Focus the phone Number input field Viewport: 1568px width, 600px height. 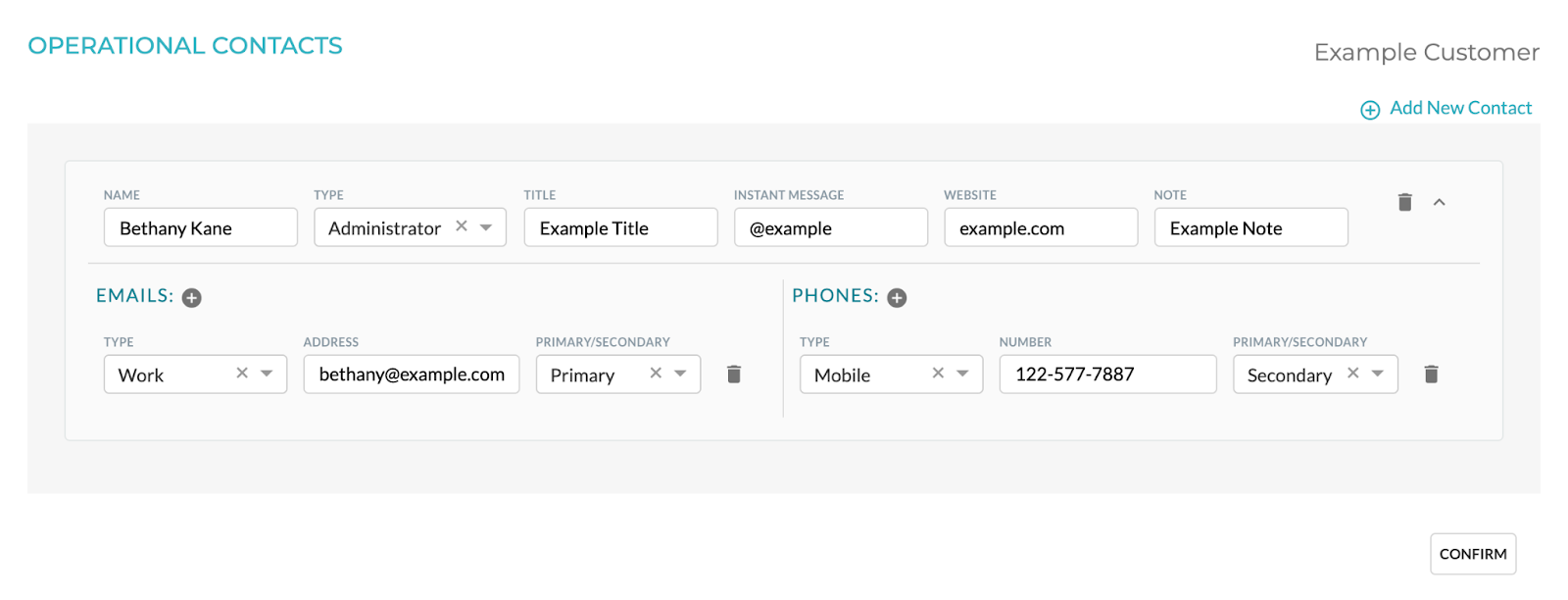[x=1108, y=375]
